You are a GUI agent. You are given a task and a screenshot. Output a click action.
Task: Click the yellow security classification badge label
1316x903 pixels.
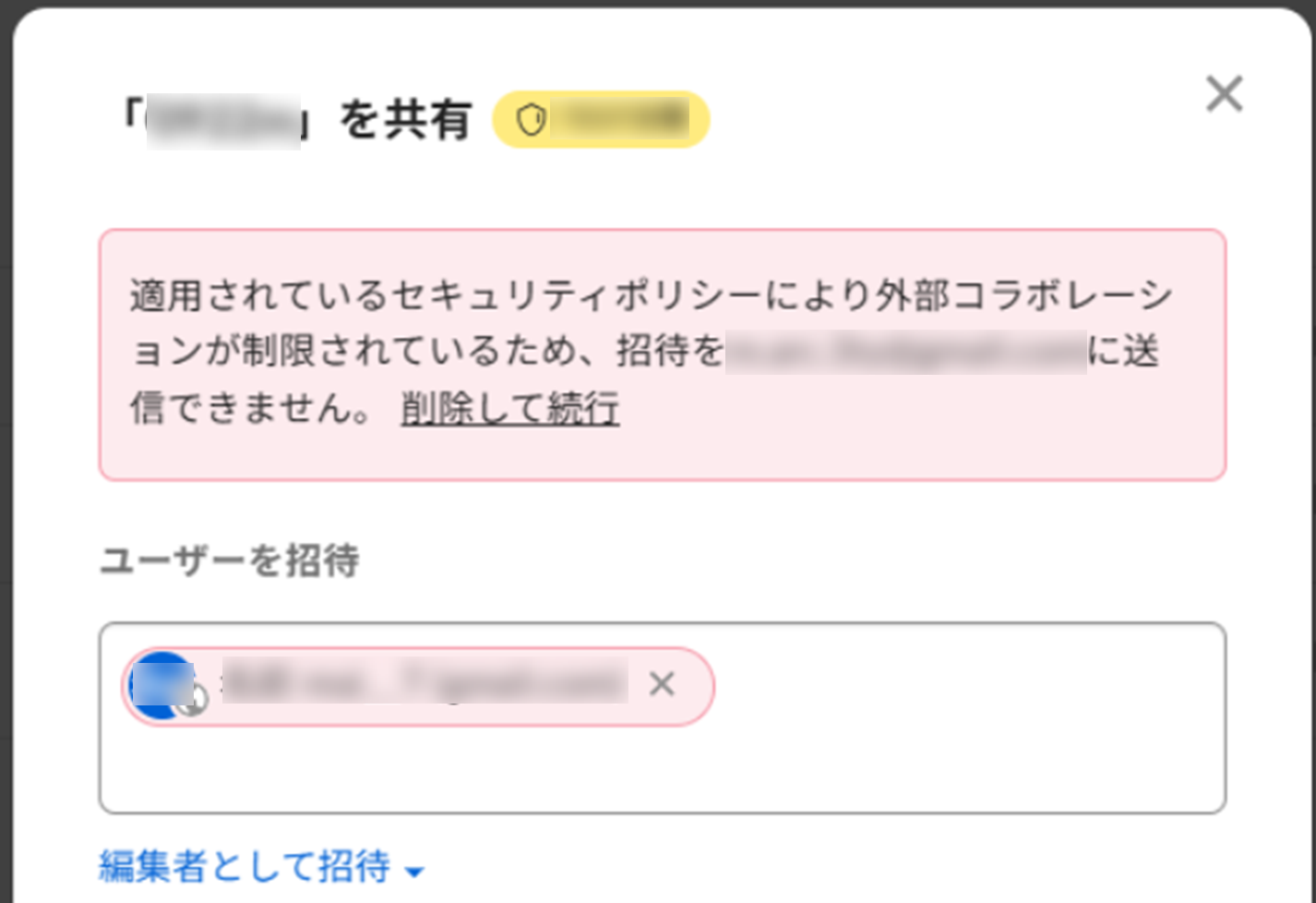click(619, 120)
